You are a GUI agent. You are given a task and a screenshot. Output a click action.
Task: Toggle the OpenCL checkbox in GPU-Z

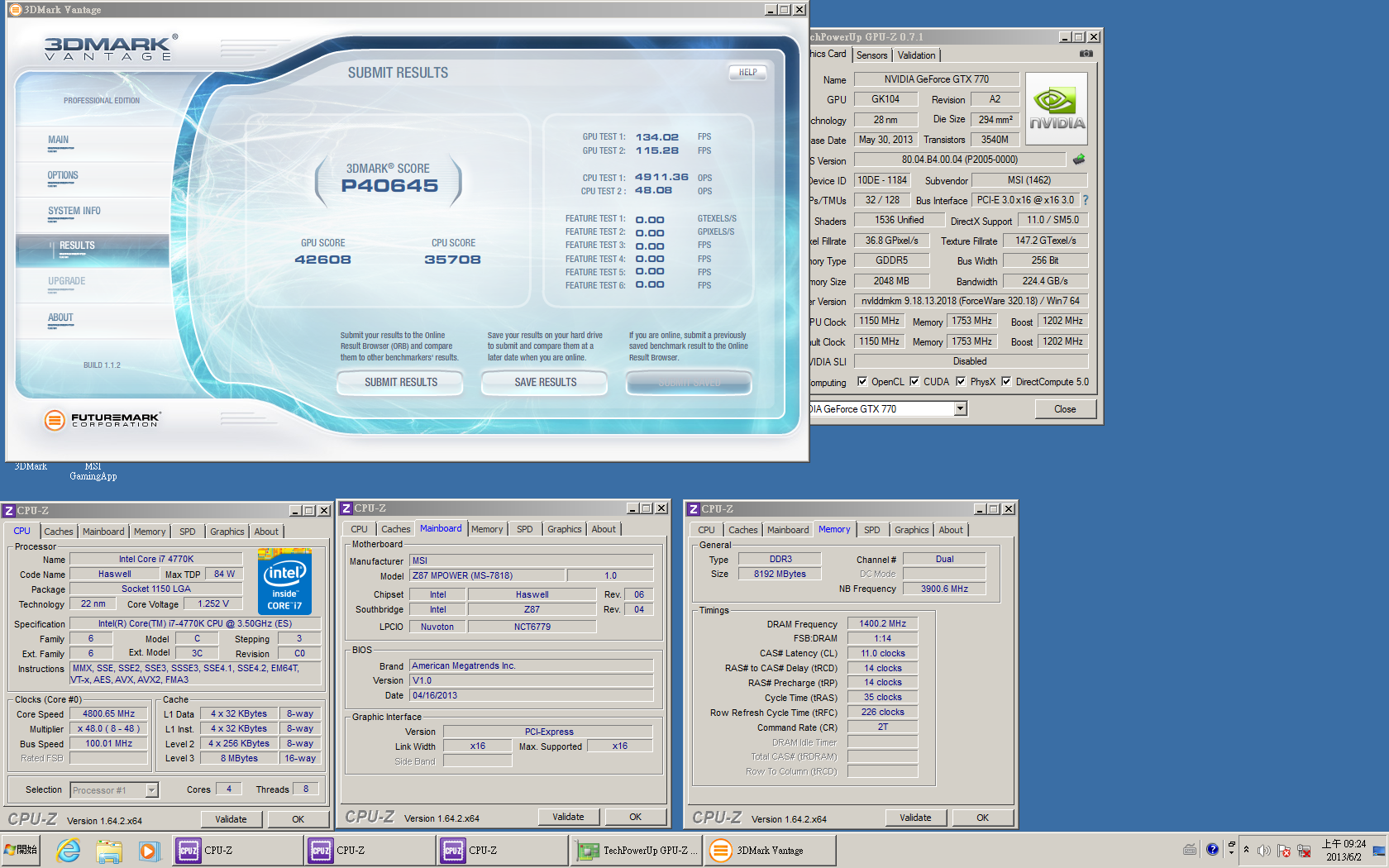click(x=862, y=381)
